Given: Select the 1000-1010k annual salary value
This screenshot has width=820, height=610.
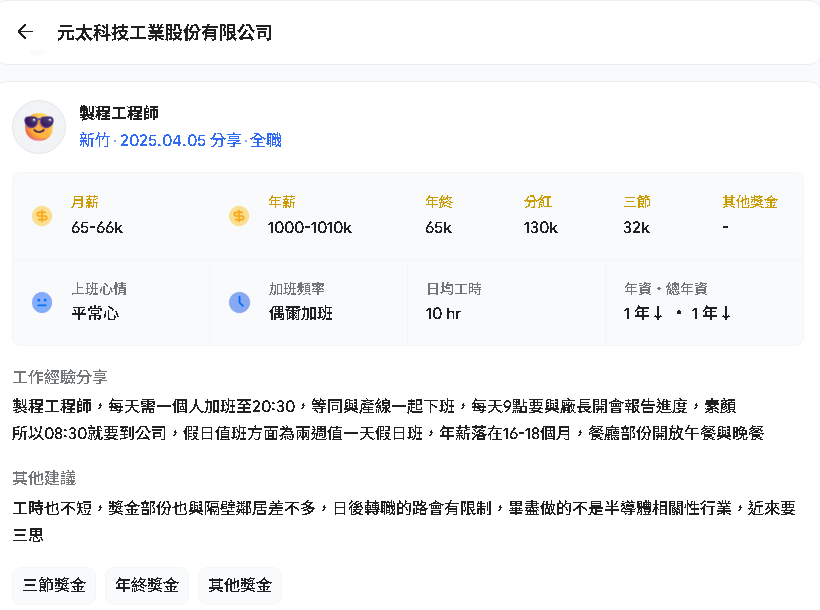Looking at the screenshot, I should pos(310,228).
